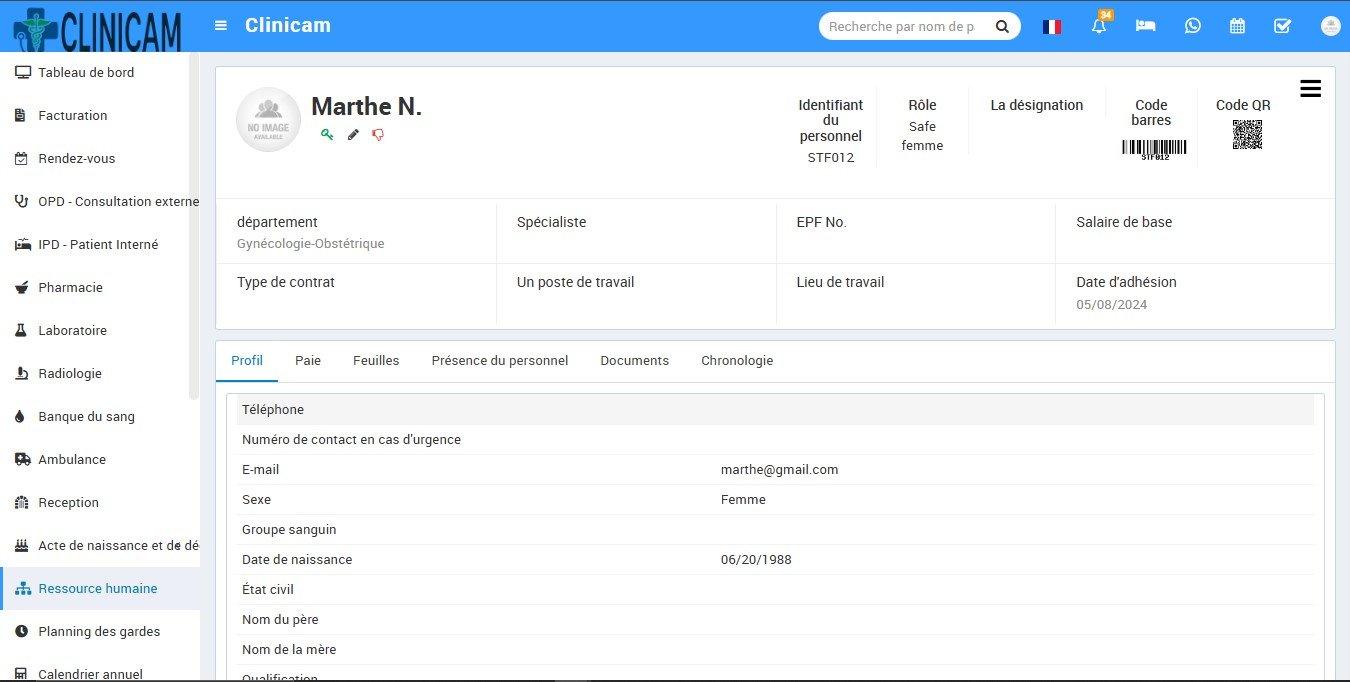1350x682 pixels.
Task: Go to Pharmacie in the sidebar
Action: [x=70, y=287]
